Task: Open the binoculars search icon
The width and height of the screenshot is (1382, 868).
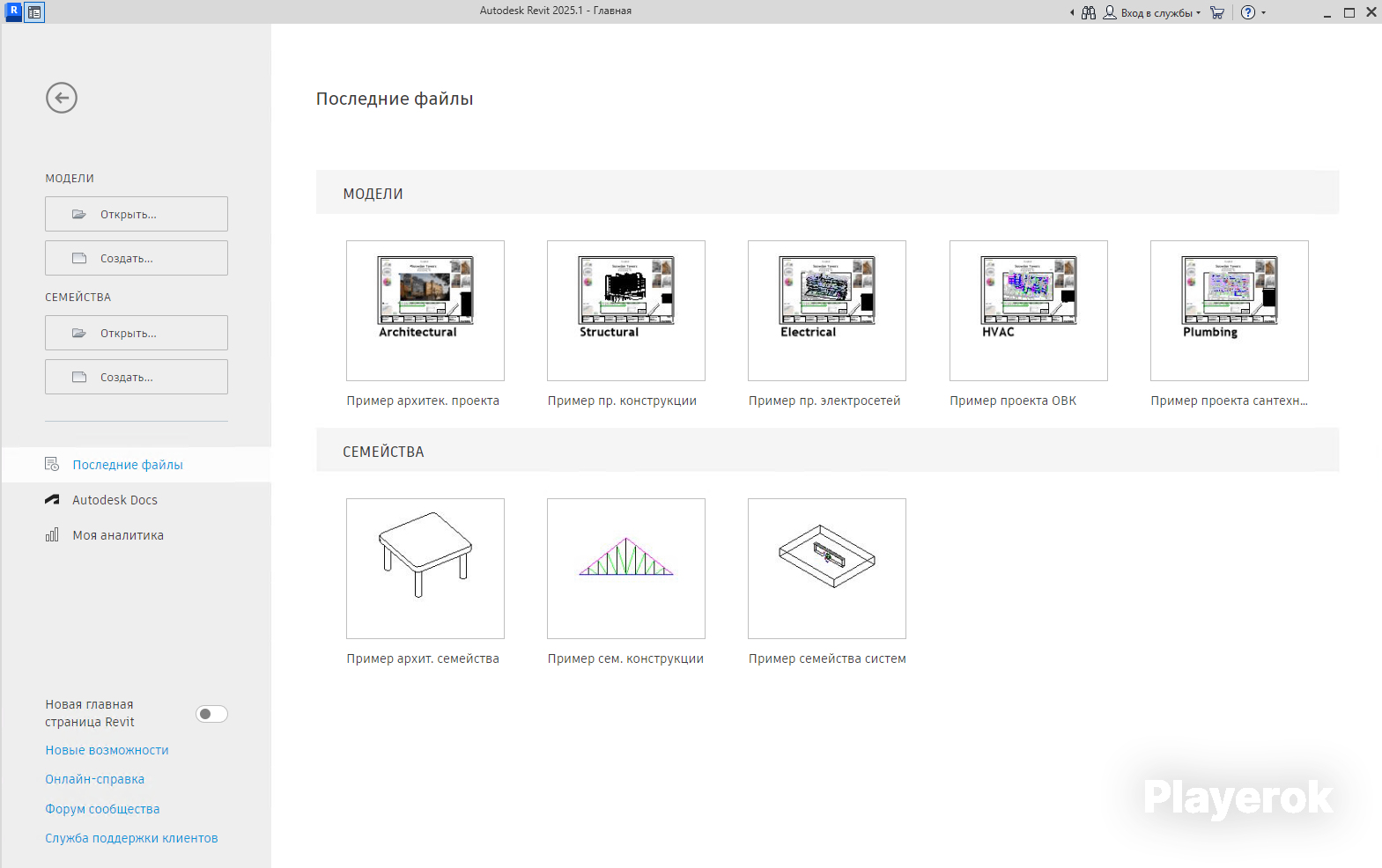Action: (1089, 12)
